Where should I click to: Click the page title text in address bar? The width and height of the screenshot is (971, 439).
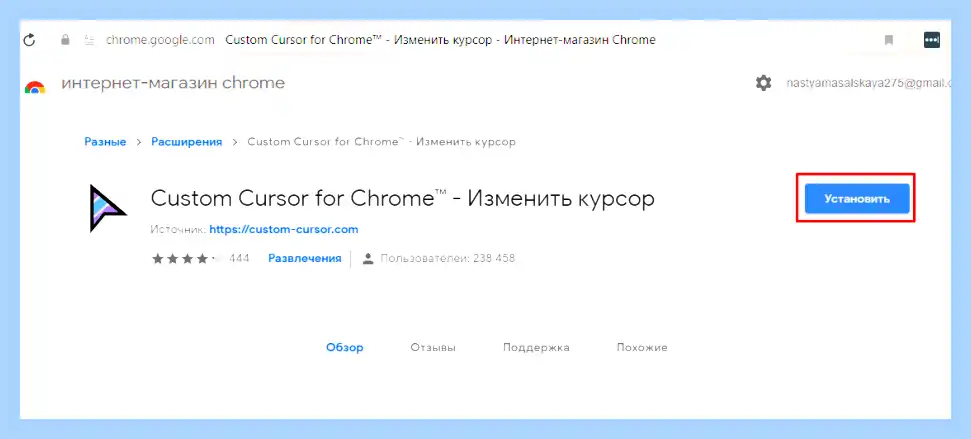point(440,40)
